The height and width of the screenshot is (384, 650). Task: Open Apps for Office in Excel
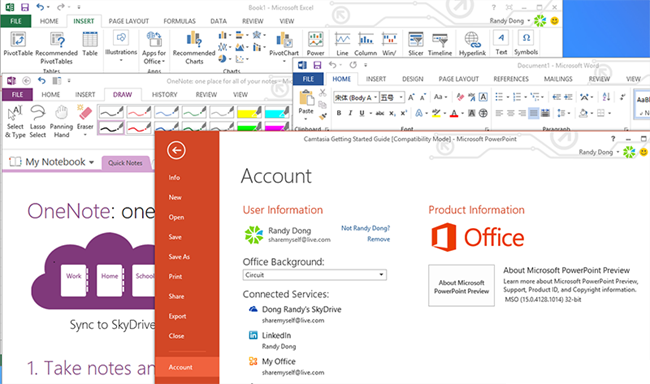[154, 48]
